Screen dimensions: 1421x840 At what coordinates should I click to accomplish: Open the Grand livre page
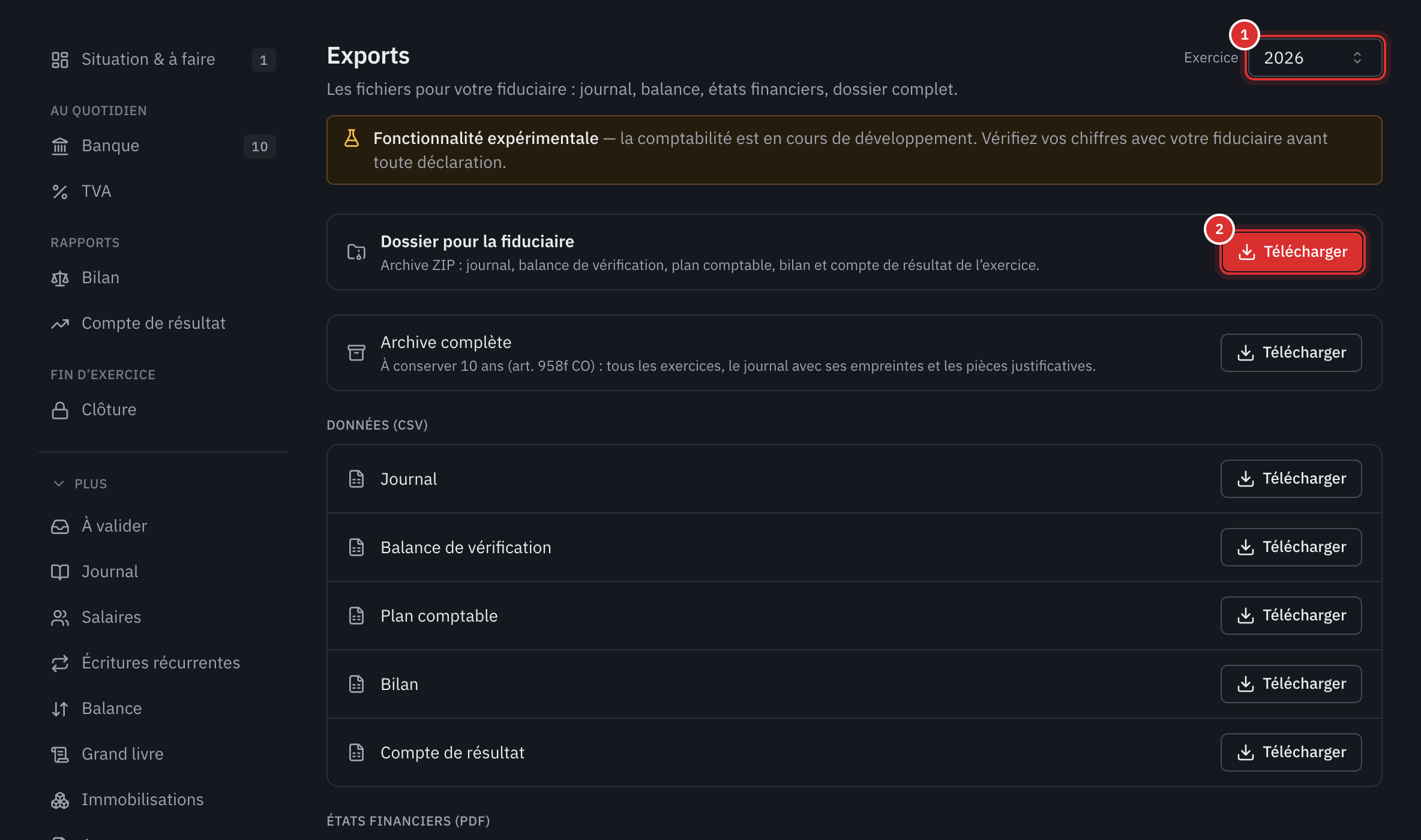(163, 754)
